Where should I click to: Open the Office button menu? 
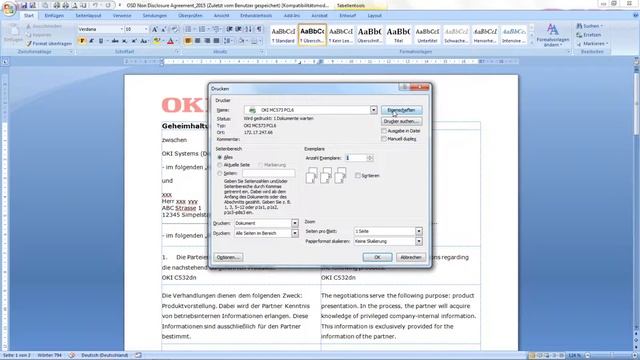click(x=8, y=8)
